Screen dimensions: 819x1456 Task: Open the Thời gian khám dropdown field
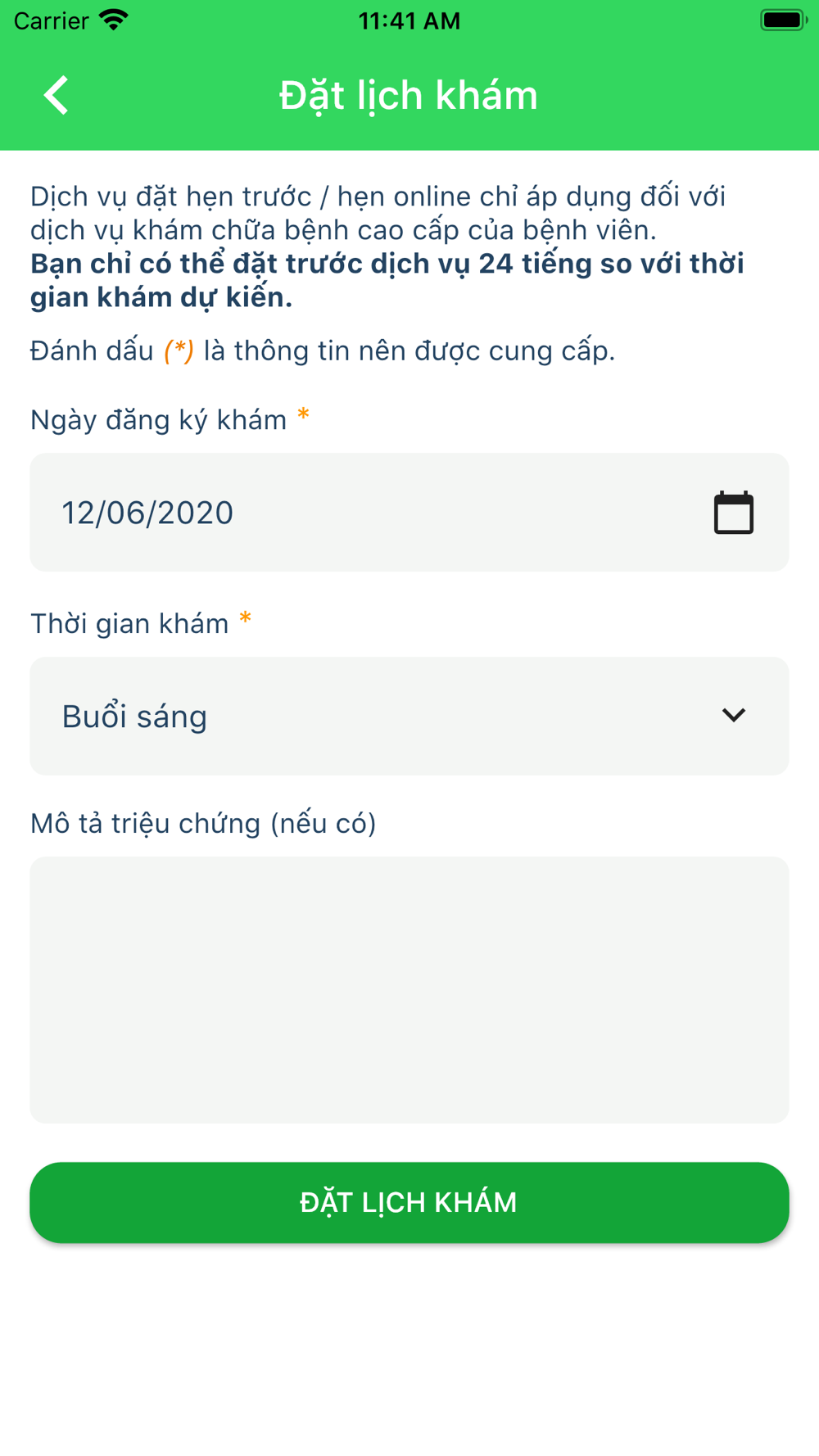click(409, 716)
